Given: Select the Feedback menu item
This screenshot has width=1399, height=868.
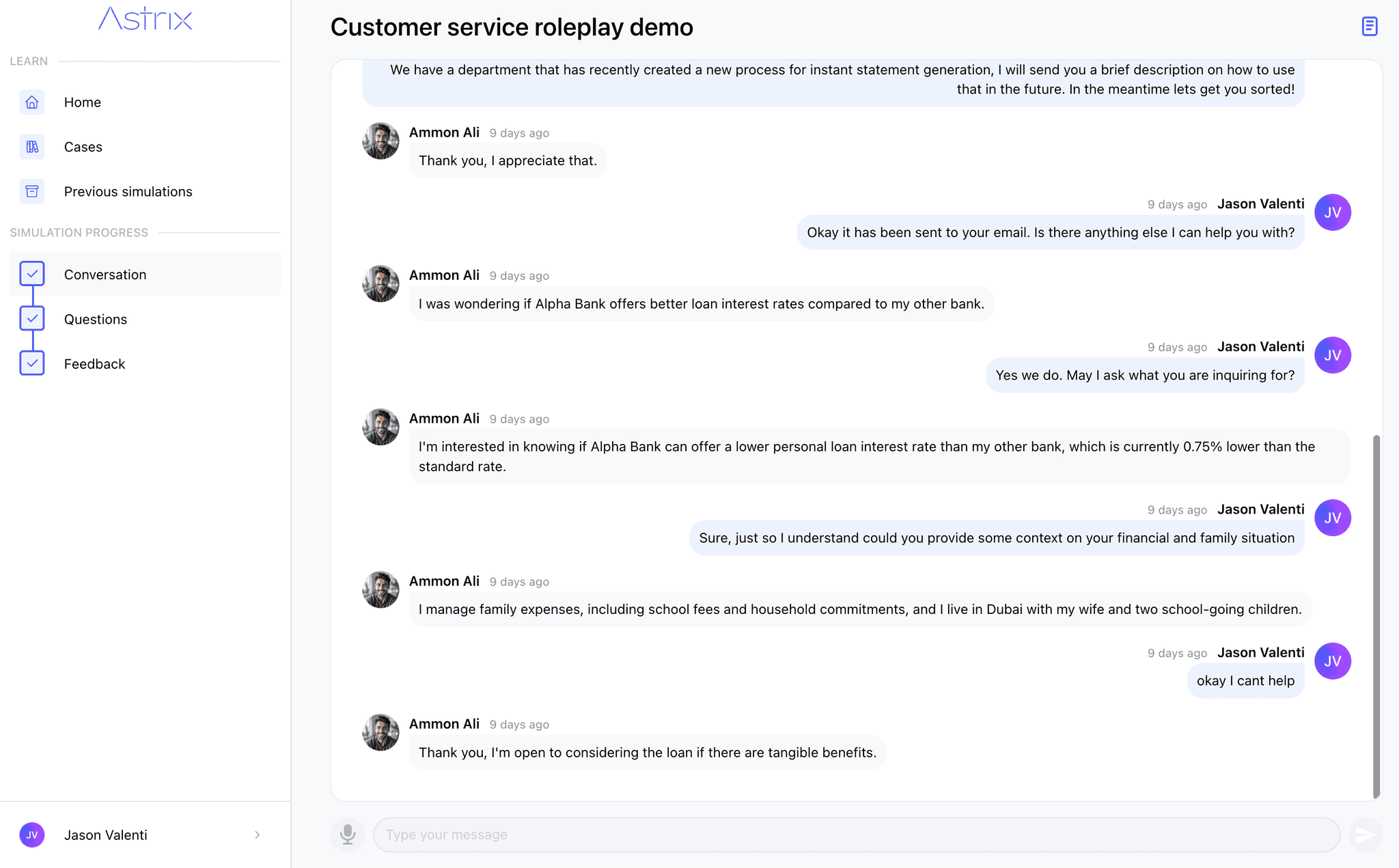Looking at the screenshot, I should point(145,364).
